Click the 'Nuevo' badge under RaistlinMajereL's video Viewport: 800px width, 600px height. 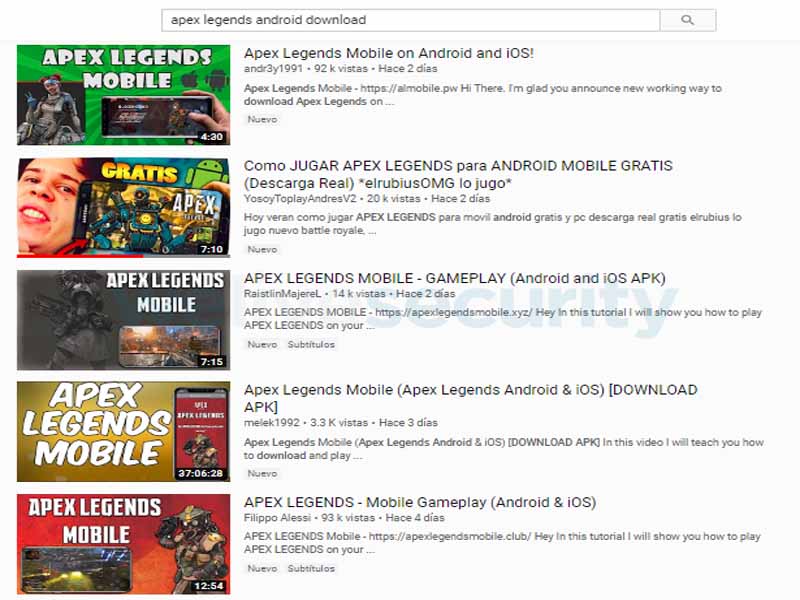262,344
